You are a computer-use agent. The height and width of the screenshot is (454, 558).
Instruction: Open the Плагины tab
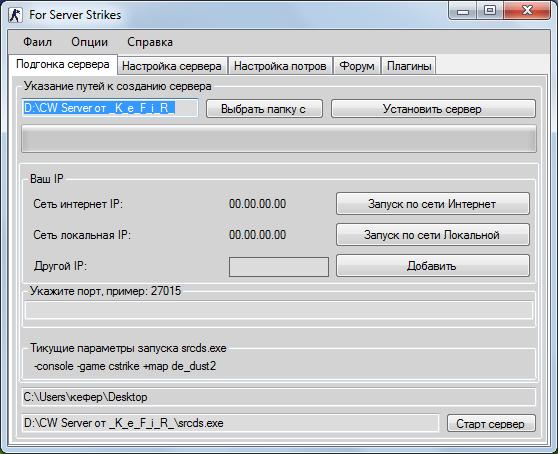click(x=409, y=66)
